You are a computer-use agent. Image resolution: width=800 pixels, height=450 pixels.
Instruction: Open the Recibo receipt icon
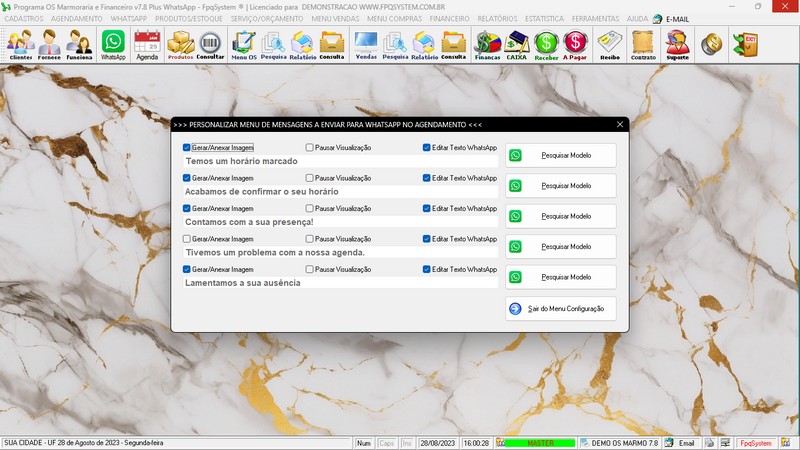[610, 45]
